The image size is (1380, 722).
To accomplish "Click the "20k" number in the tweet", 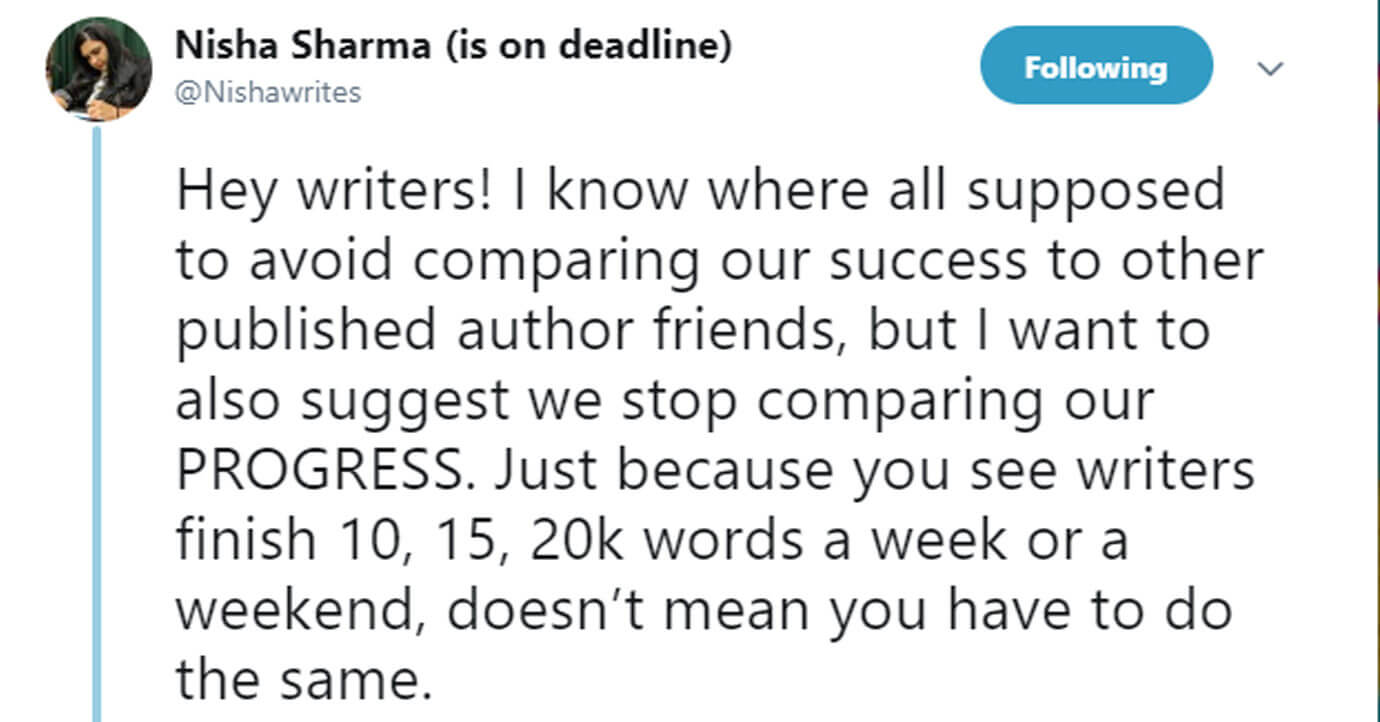I will (581, 541).
